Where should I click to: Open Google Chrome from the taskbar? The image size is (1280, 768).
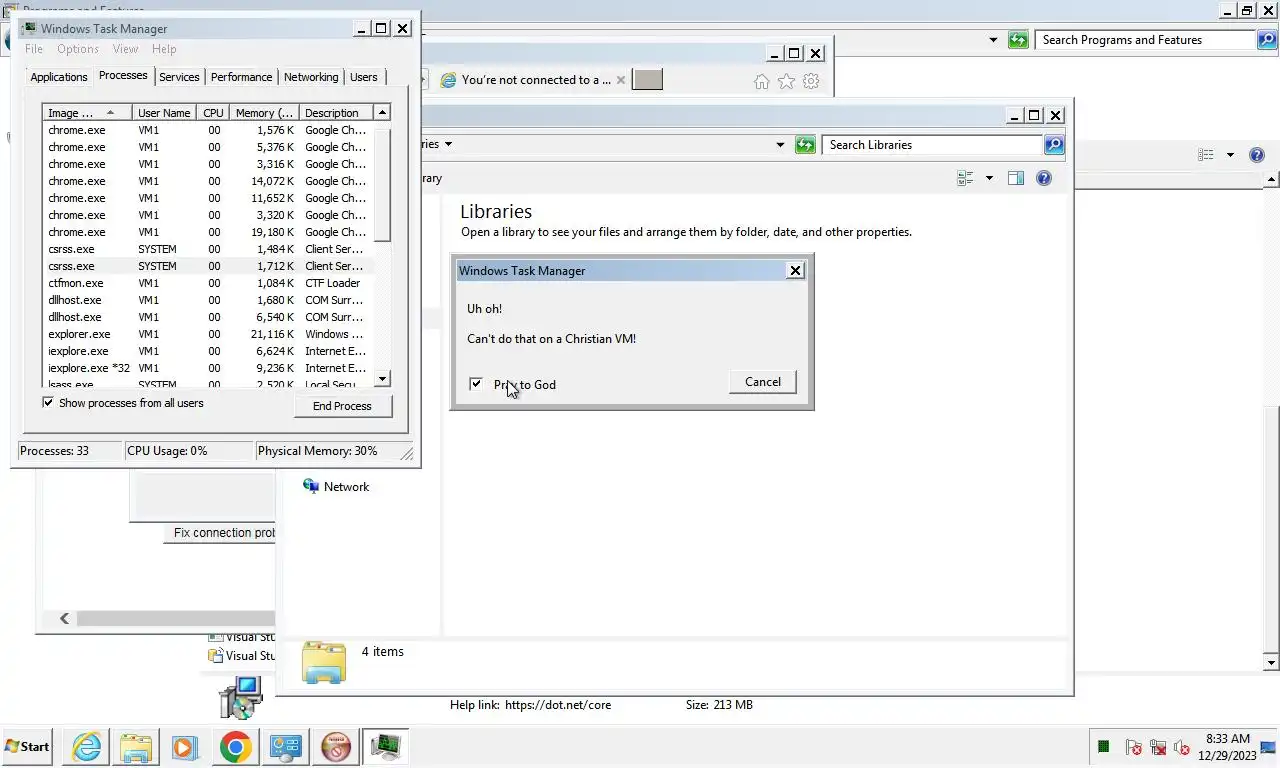(235, 747)
